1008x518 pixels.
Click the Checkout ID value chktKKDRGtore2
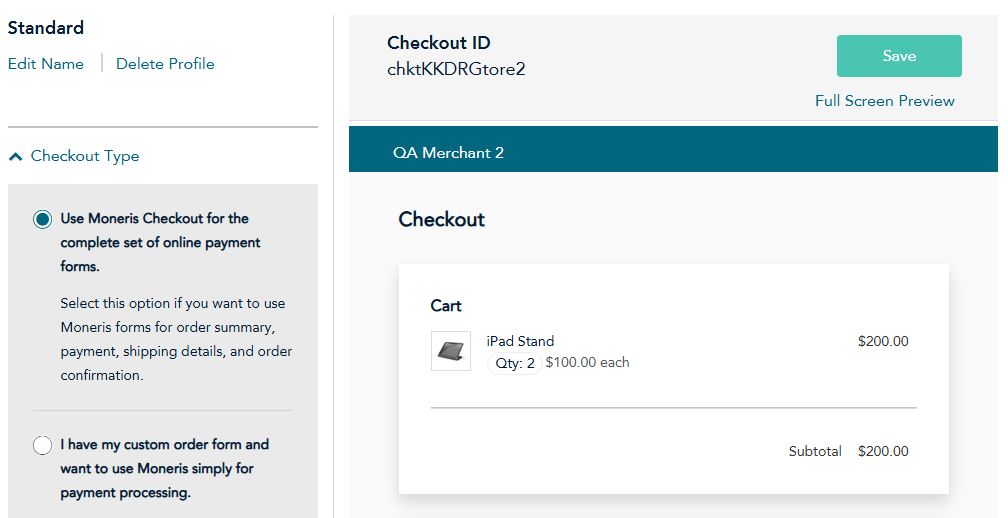(456, 69)
